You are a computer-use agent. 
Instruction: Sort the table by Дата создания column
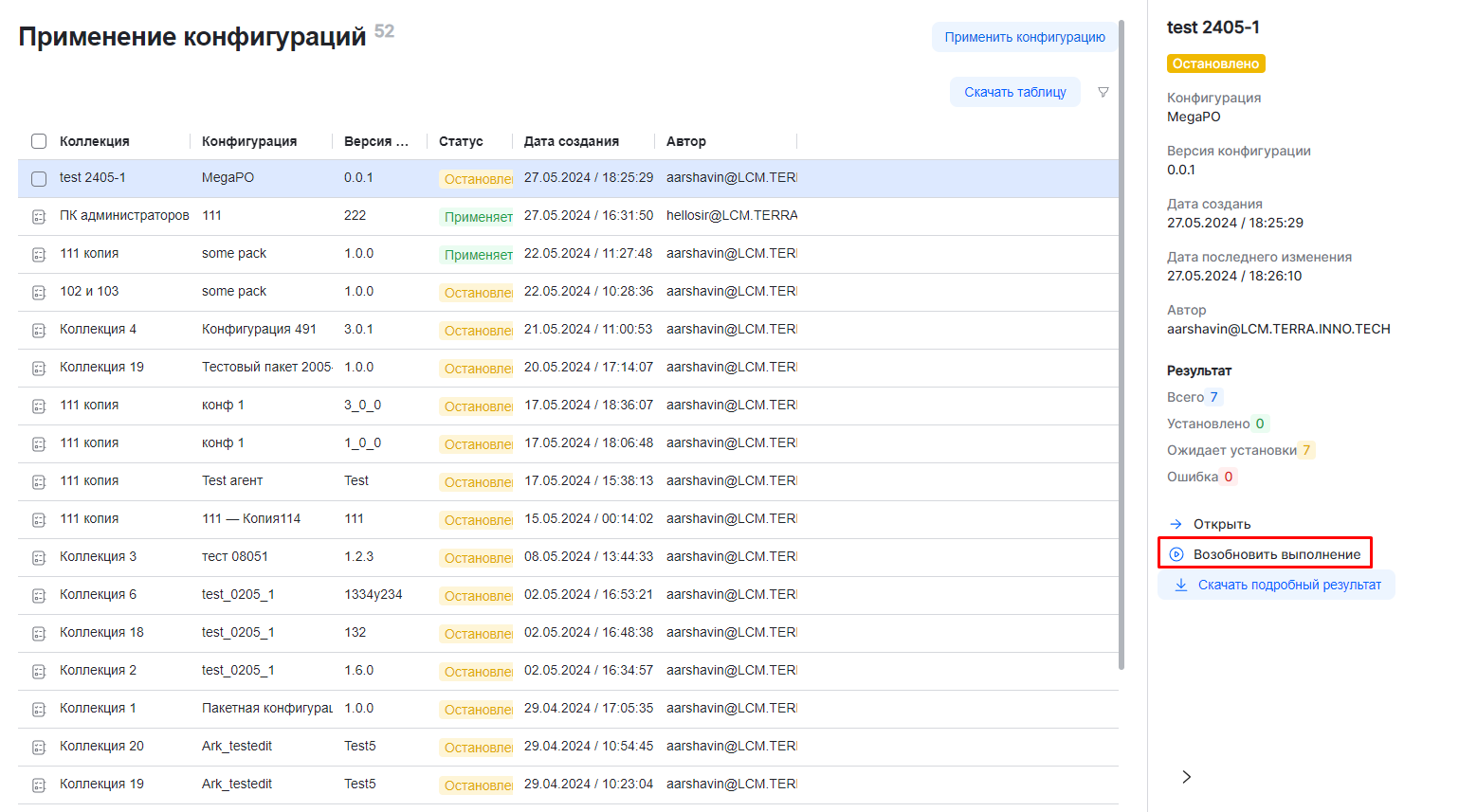(571, 141)
